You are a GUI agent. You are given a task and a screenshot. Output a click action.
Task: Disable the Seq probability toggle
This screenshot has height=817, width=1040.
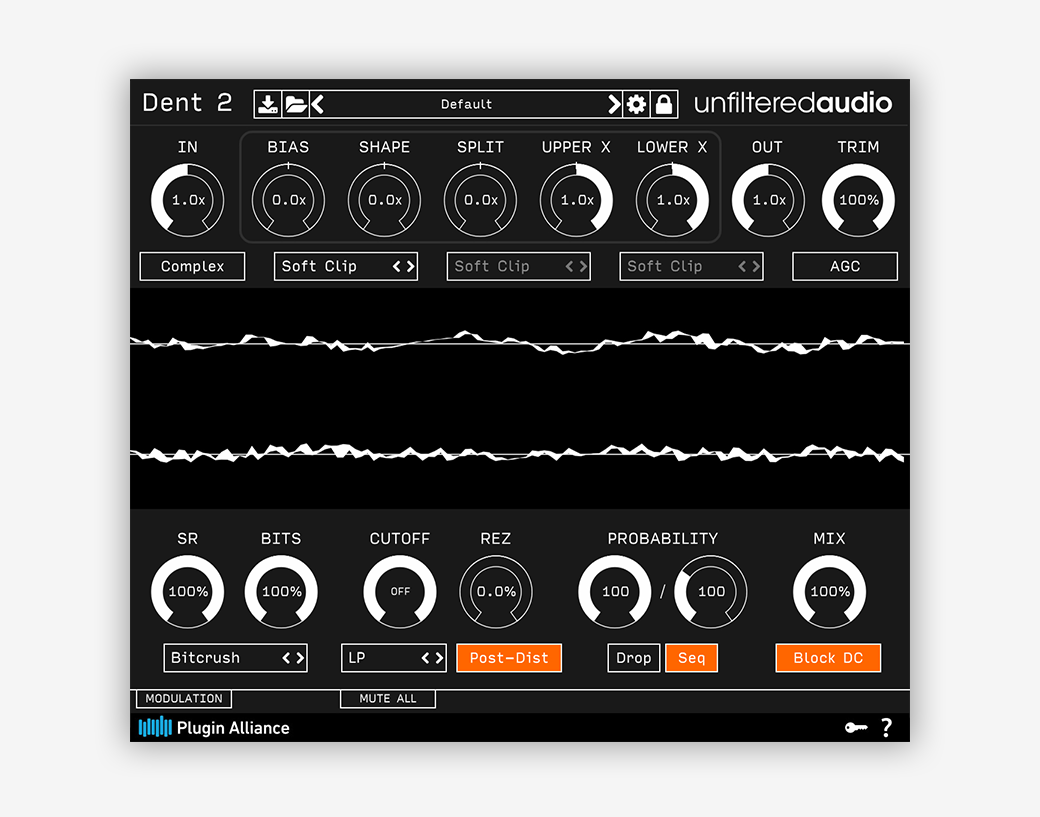click(x=691, y=658)
